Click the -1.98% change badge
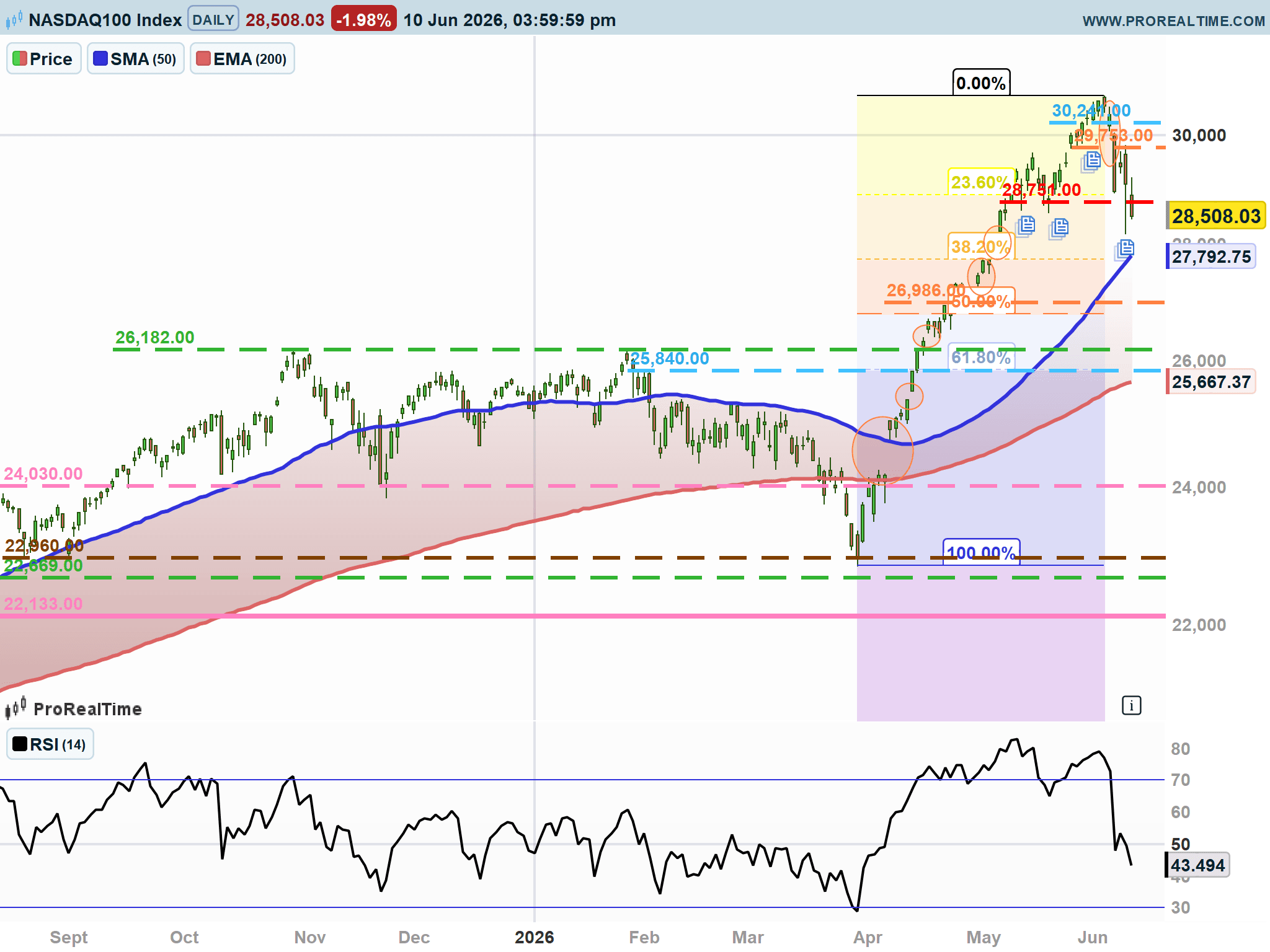Viewport: 1270px width, 952px height. (363, 20)
